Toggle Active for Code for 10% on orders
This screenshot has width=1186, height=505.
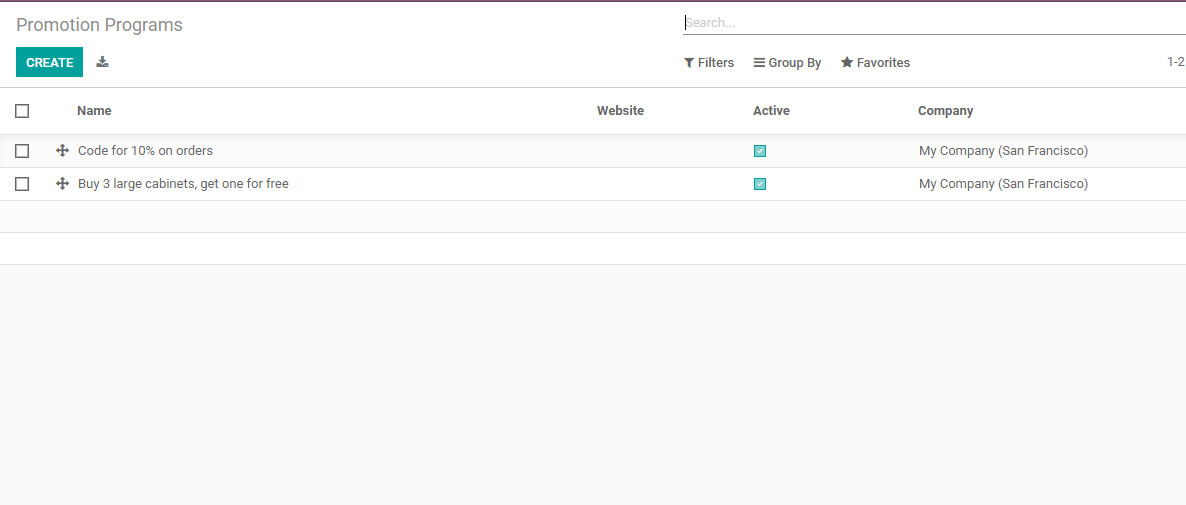click(x=760, y=151)
